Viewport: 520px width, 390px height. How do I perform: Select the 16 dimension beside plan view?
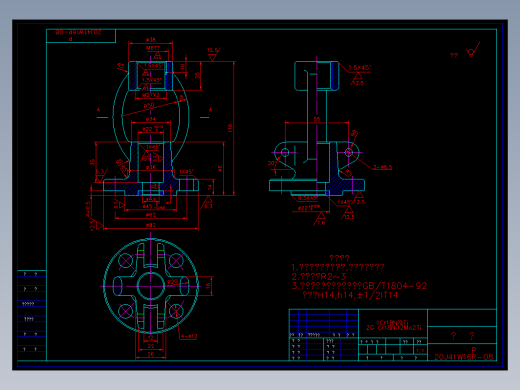click(208, 286)
